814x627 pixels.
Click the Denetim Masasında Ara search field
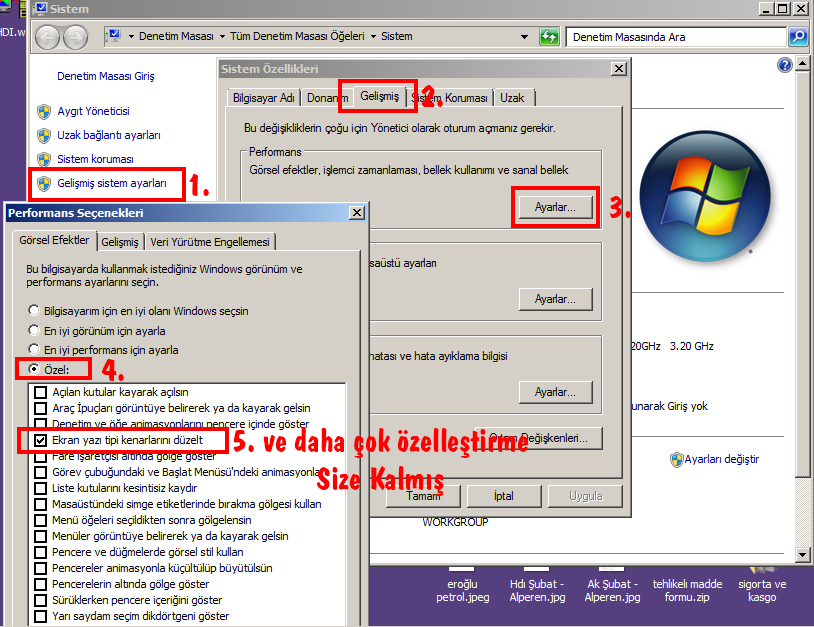[x=676, y=37]
